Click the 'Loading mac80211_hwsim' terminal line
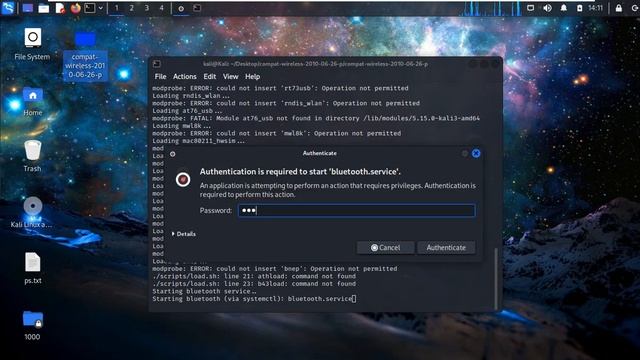 tap(198, 141)
